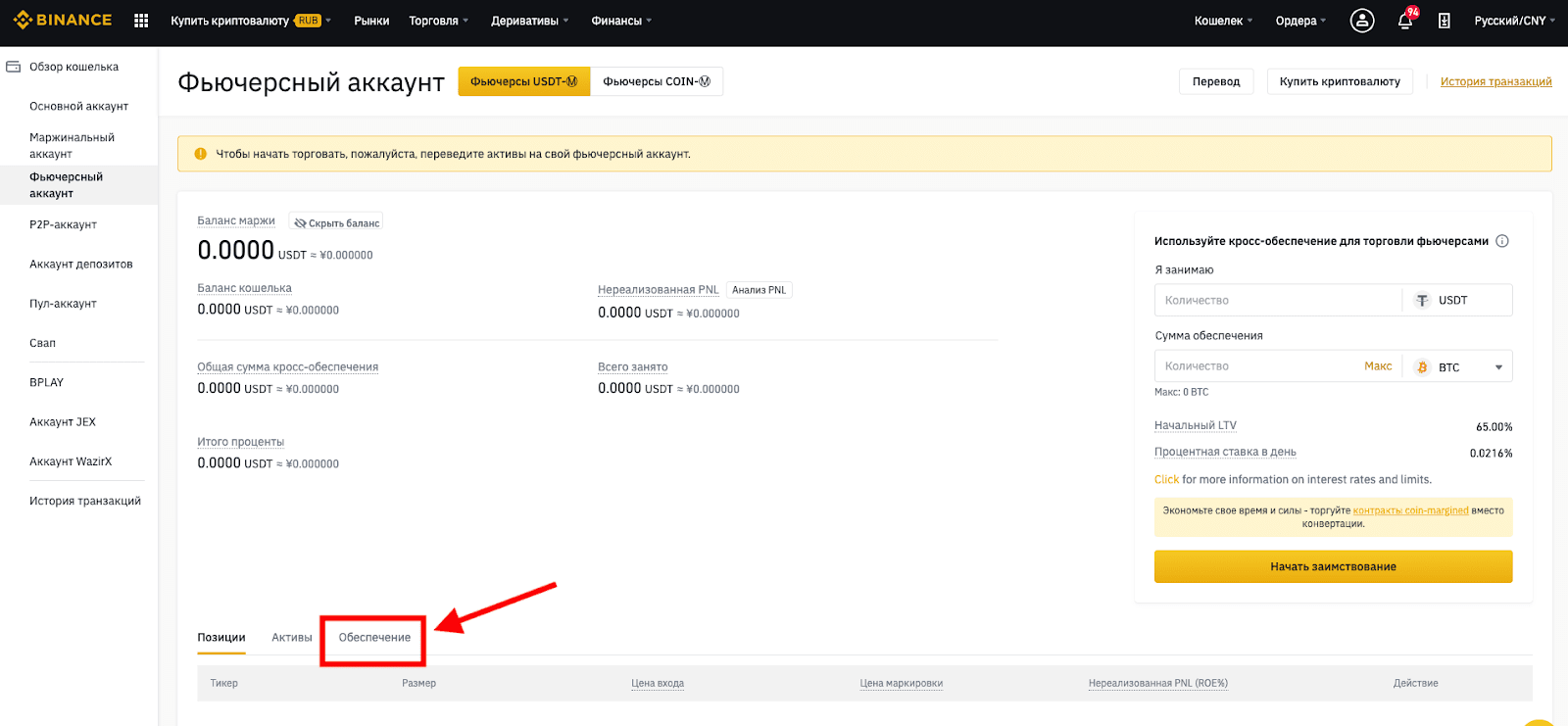Open Рынки in top navigation

(371, 21)
